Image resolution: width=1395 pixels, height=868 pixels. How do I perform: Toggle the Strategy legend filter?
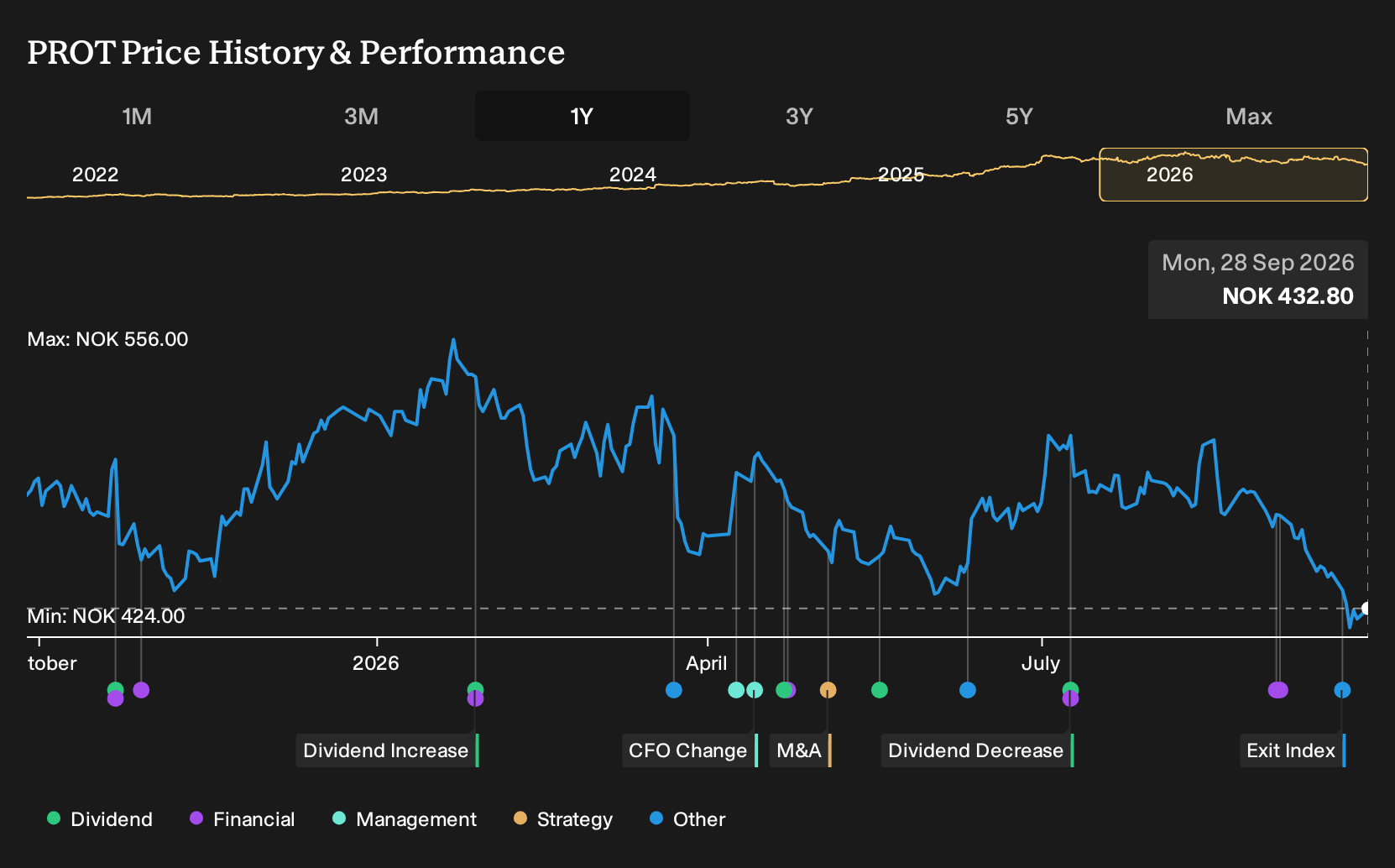(563, 819)
